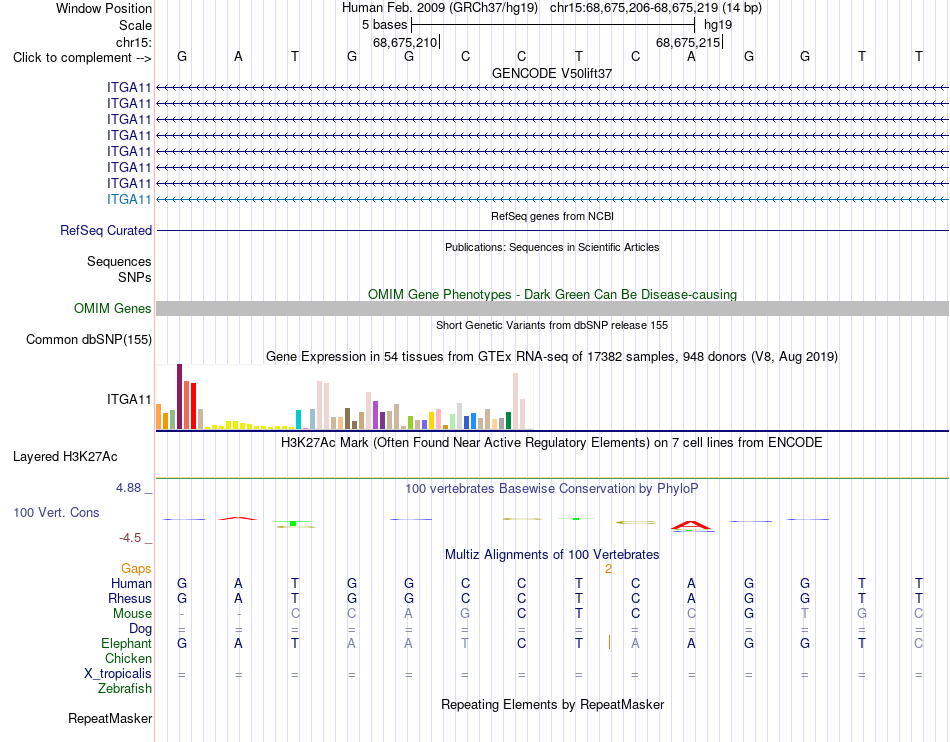Open 'Multiz Alignments of 100 Vertebrates' title
The image size is (950, 742).
click(x=552, y=555)
